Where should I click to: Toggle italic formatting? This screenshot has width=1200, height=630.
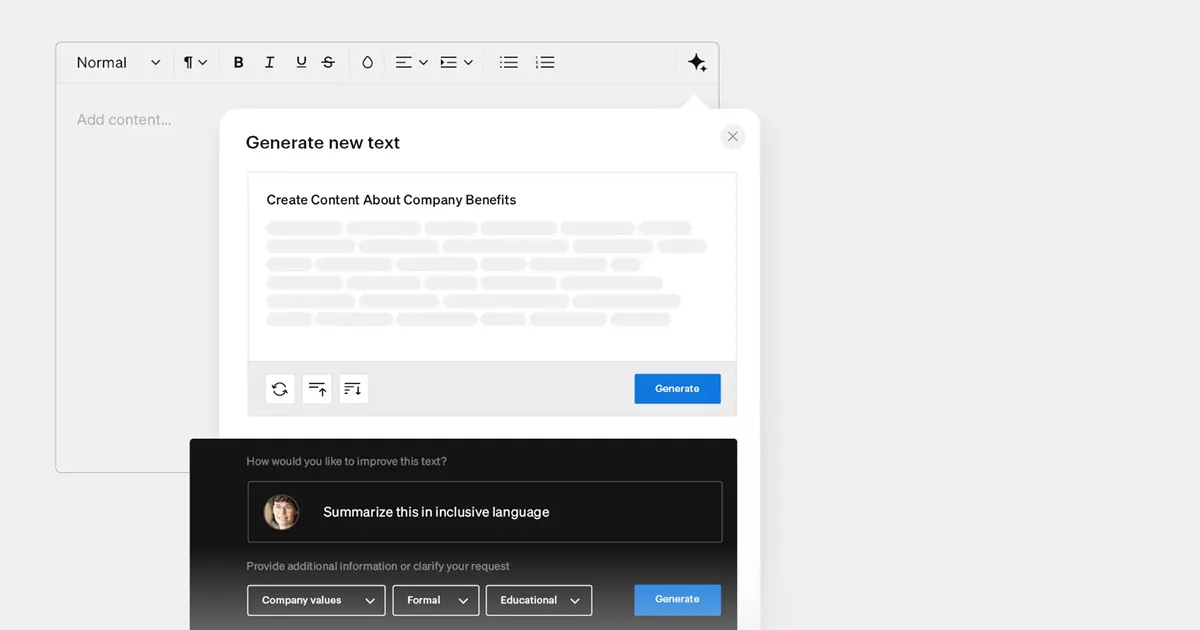pyautogui.click(x=269, y=62)
